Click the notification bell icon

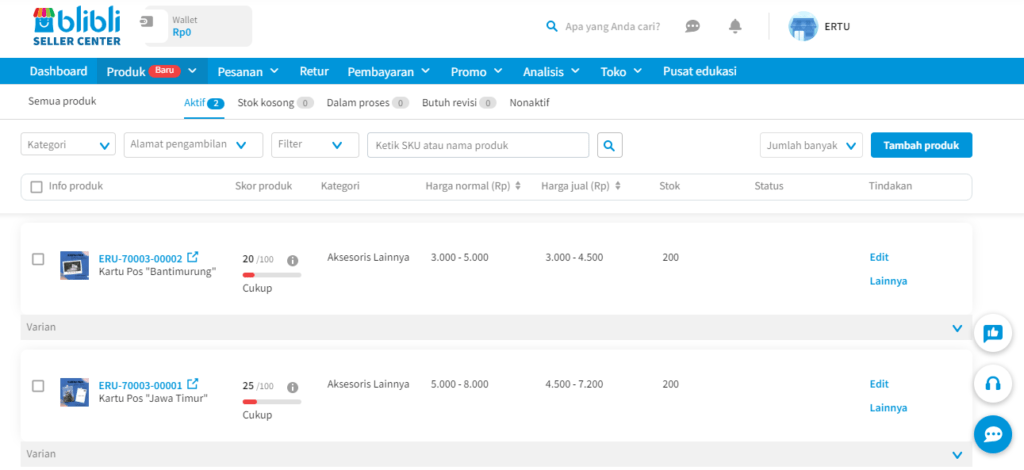pyautogui.click(x=735, y=27)
